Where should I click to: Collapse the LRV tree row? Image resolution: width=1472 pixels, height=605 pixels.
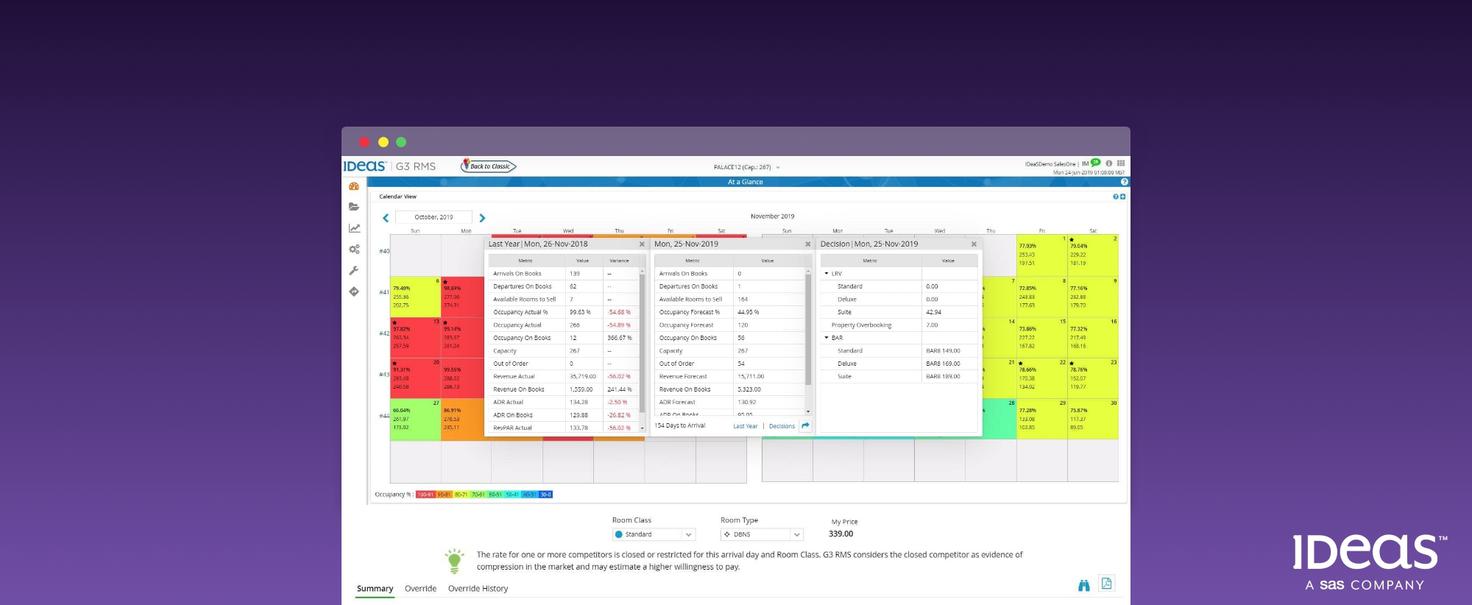tap(826, 273)
